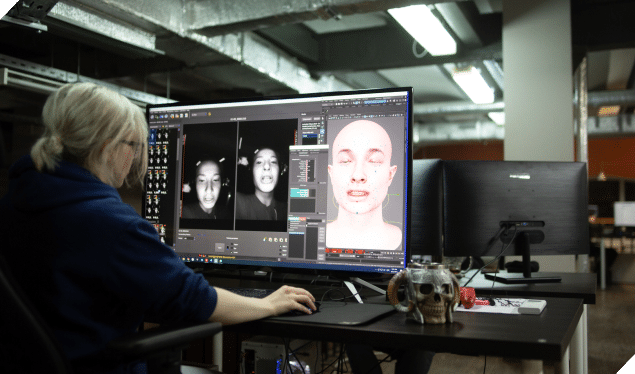The height and width of the screenshot is (374, 635).
Task: Click the last icon in the row below the camera views
Action: [286, 240]
